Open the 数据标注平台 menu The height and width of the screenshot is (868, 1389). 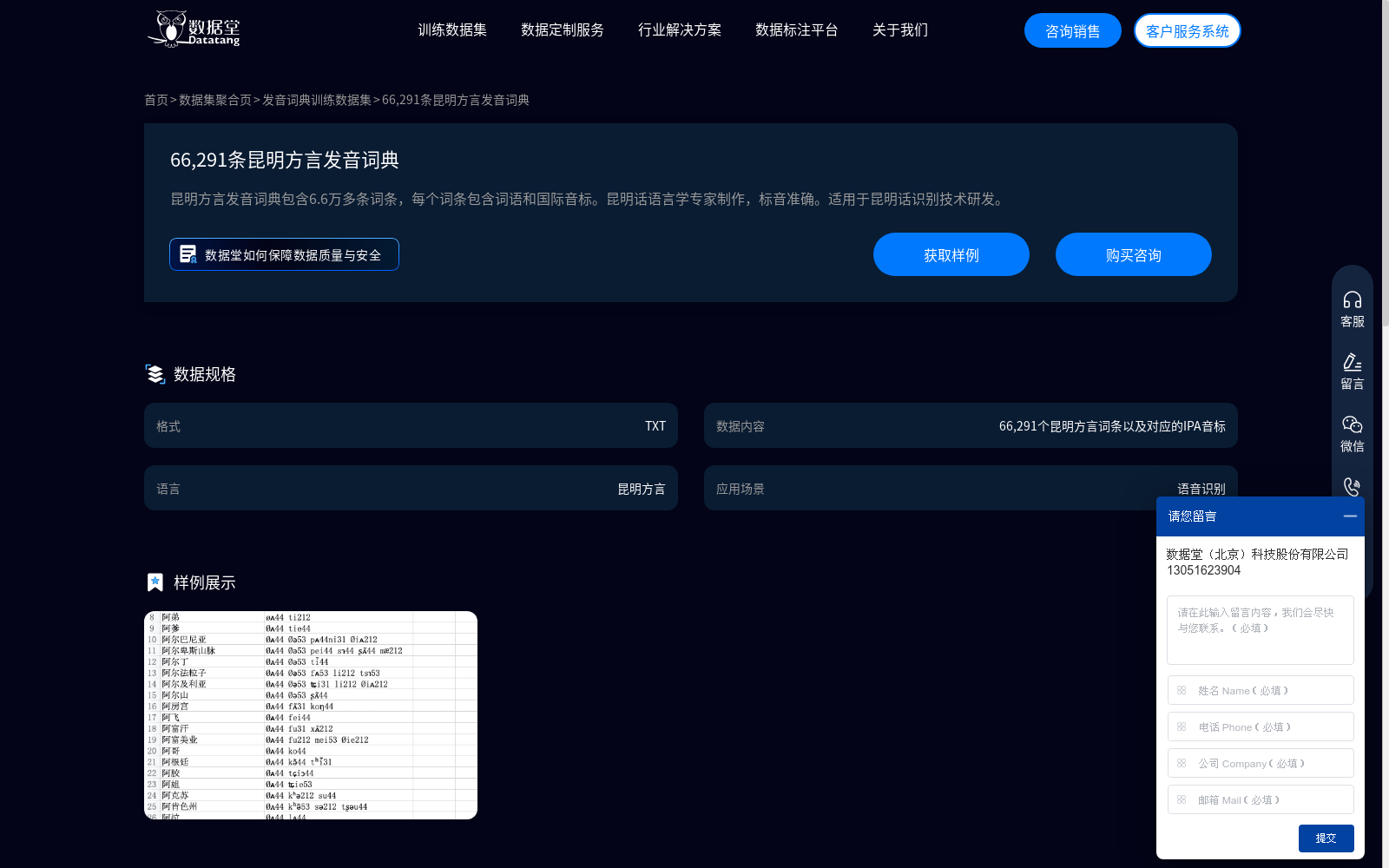click(797, 30)
